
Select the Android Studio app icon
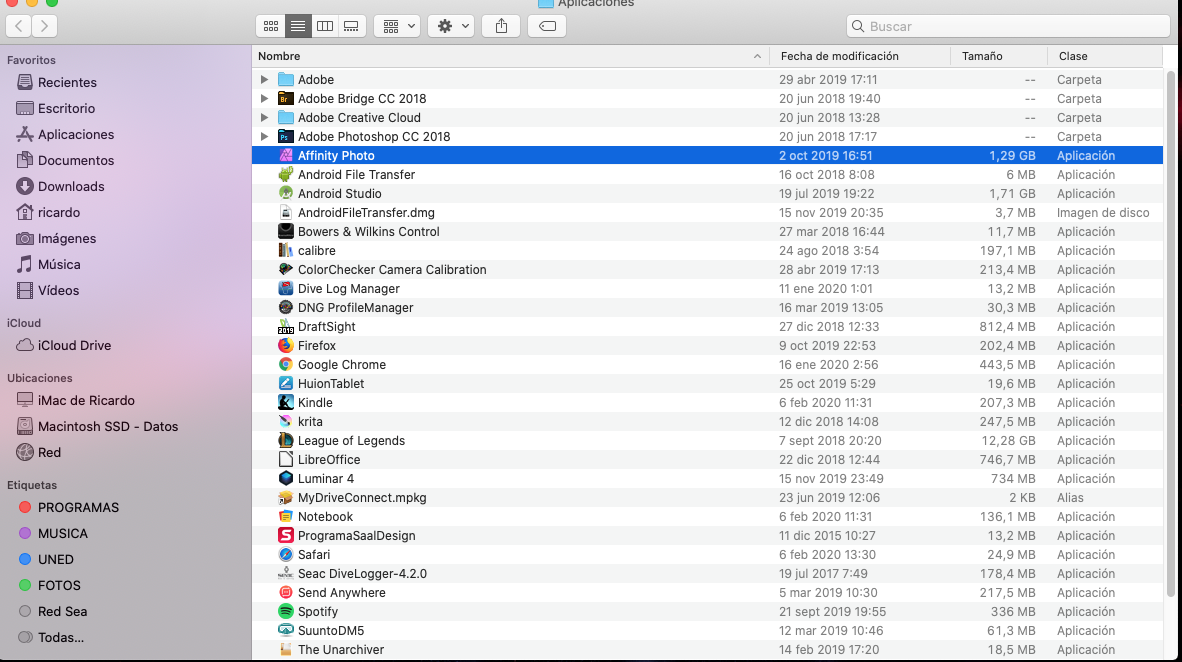coord(286,194)
